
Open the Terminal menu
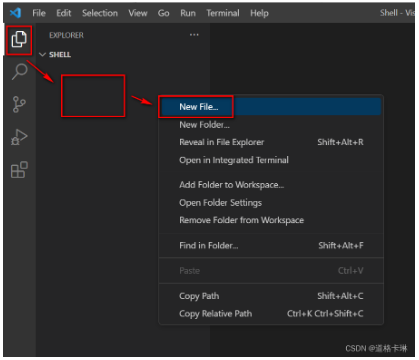(x=223, y=13)
